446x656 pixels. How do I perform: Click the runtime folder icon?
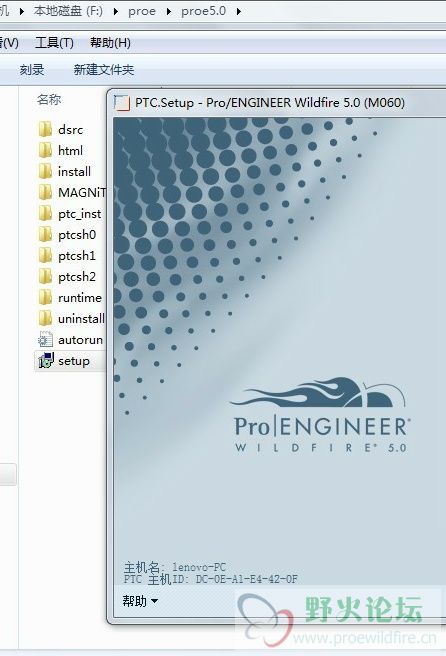tap(45, 297)
